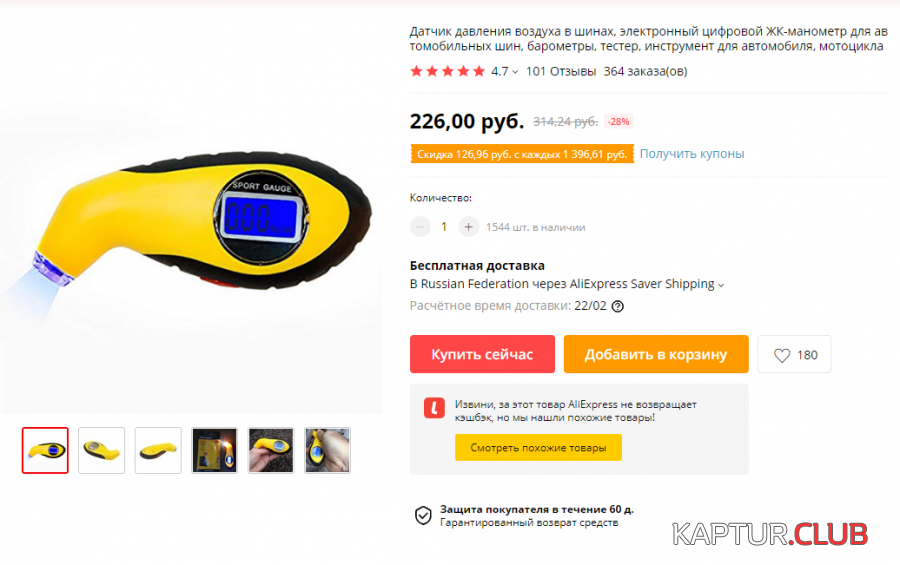900x565 pixels.
Task: Click the red cashback logo icon
Action: 434,408
